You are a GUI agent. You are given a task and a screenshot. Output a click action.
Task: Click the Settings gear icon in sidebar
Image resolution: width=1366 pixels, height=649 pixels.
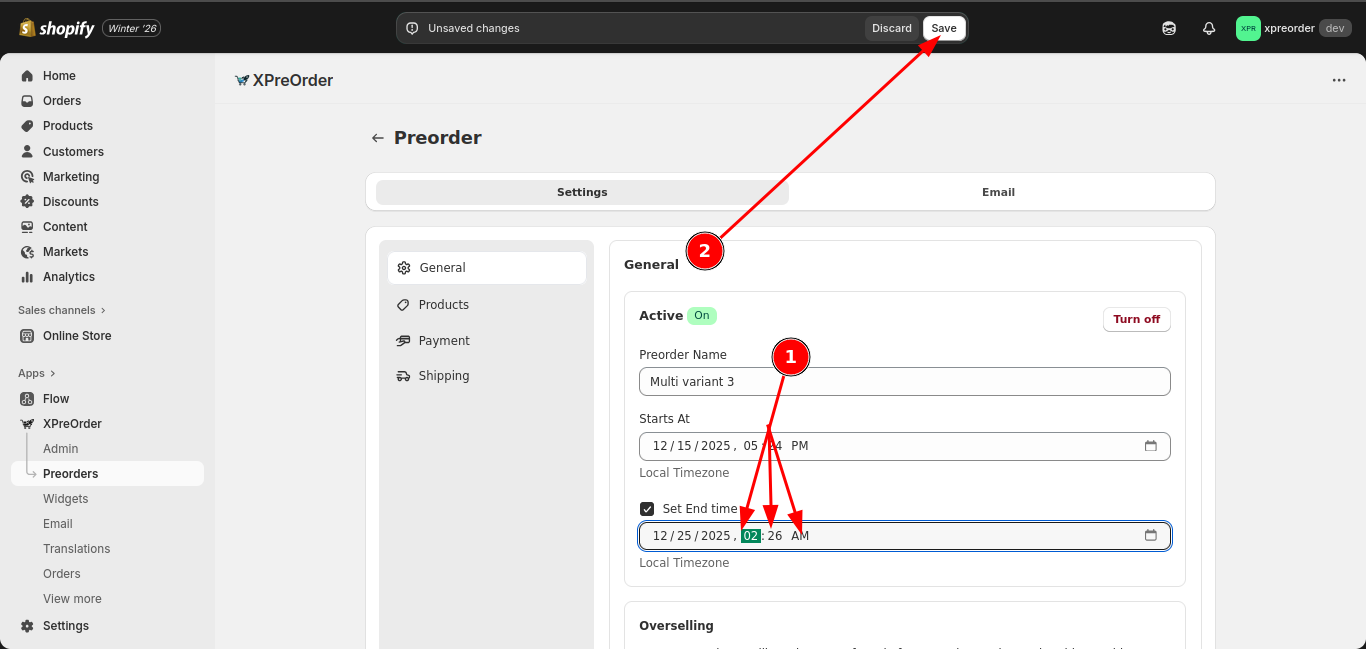(27, 626)
